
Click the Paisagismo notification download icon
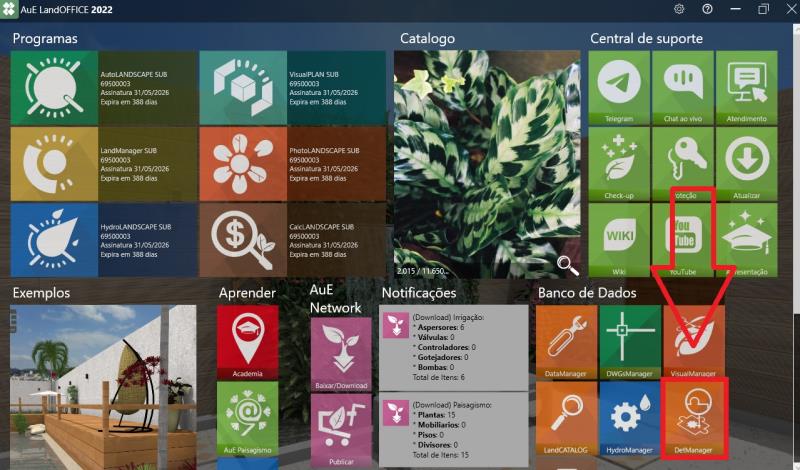396,413
